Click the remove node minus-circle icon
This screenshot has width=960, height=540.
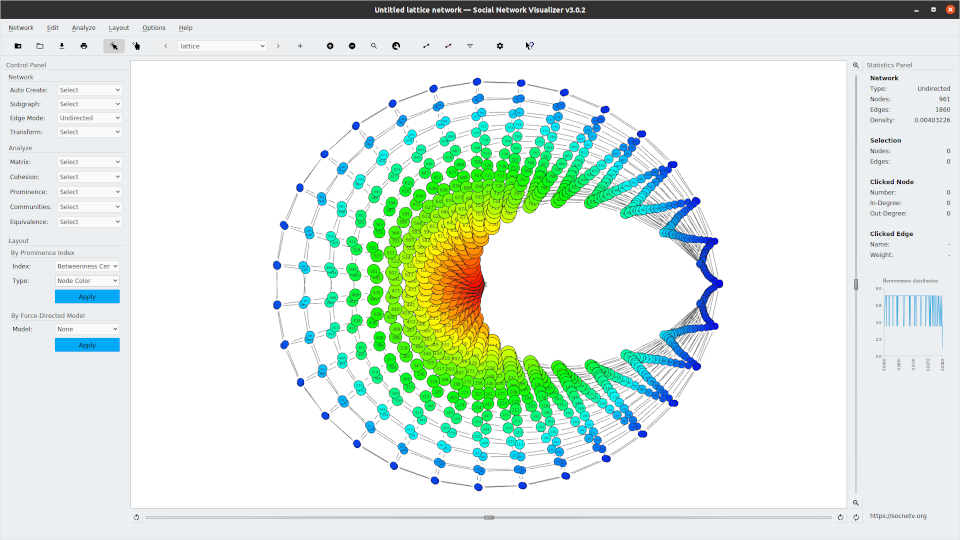[x=352, y=46]
